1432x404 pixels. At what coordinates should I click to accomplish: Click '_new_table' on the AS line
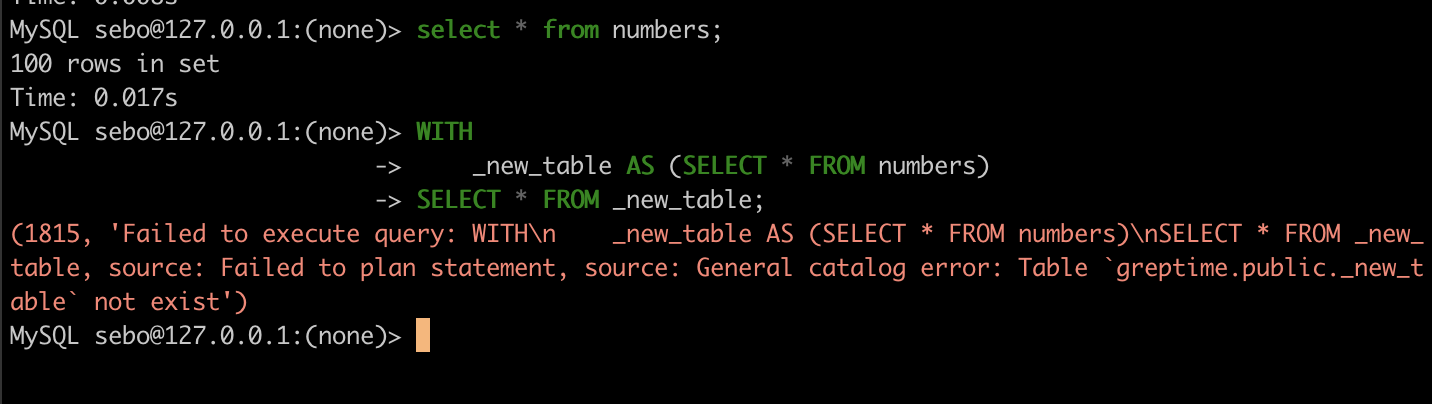pos(541,166)
